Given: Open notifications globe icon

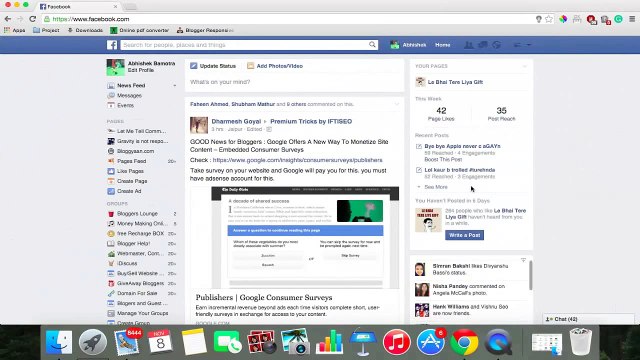Looking at the screenshot, I should (496, 45).
